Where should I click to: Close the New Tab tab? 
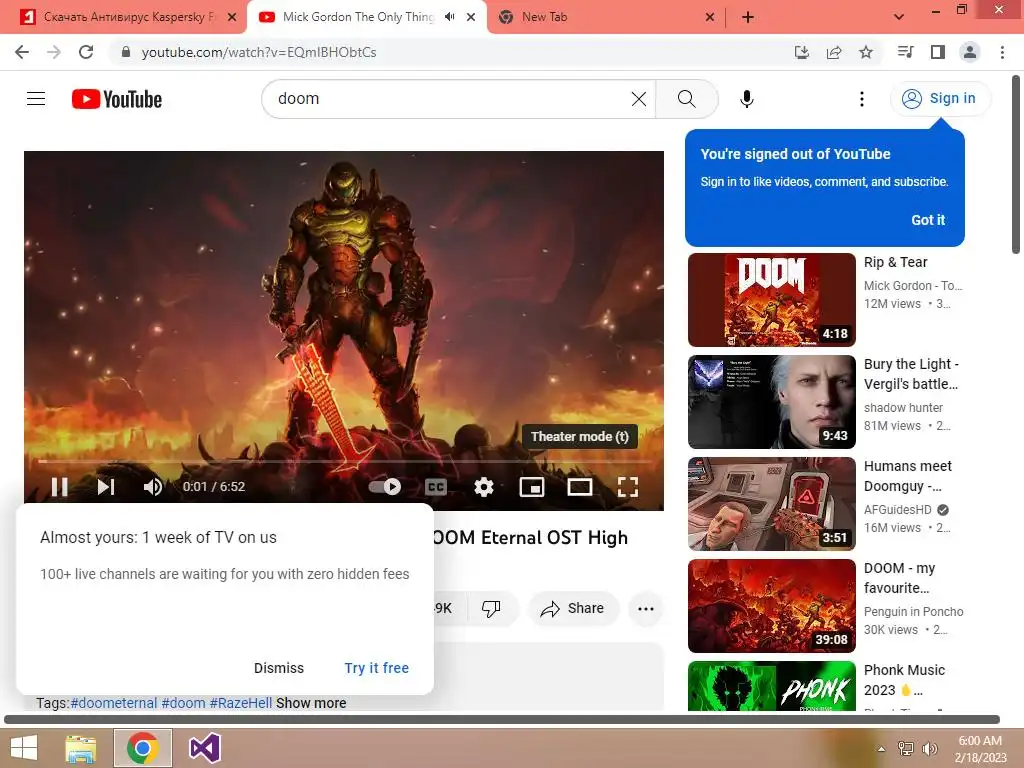[710, 17]
